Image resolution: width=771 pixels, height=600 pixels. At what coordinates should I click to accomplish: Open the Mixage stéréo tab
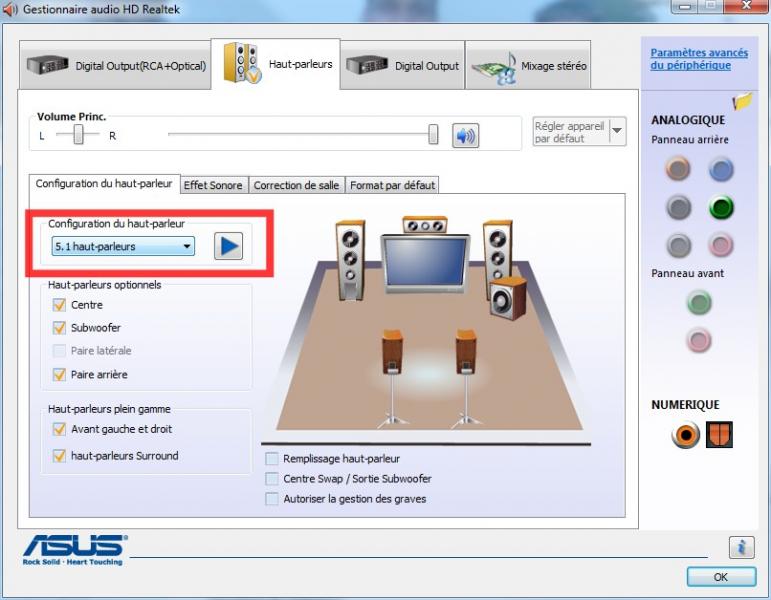(x=528, y=65)
